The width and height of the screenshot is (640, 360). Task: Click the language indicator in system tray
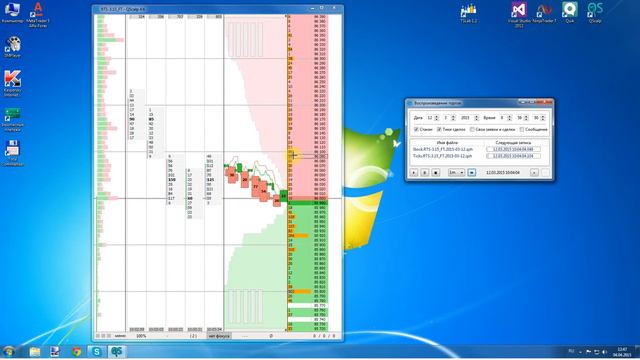click(x=571, y=351)
